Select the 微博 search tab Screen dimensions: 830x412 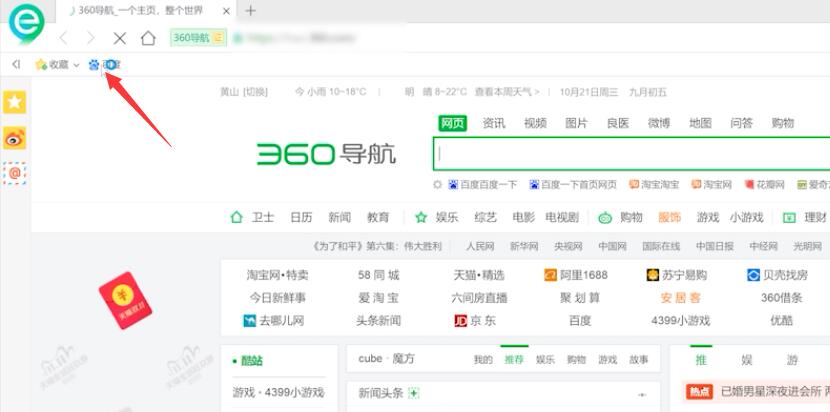(659, 123)
